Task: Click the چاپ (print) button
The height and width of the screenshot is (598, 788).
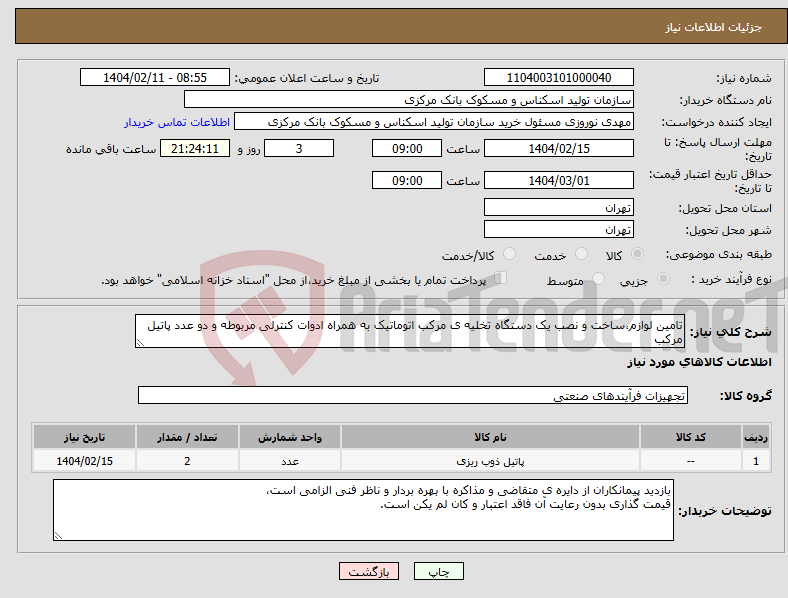Action: pyautogui.click(x=438, y=571)
